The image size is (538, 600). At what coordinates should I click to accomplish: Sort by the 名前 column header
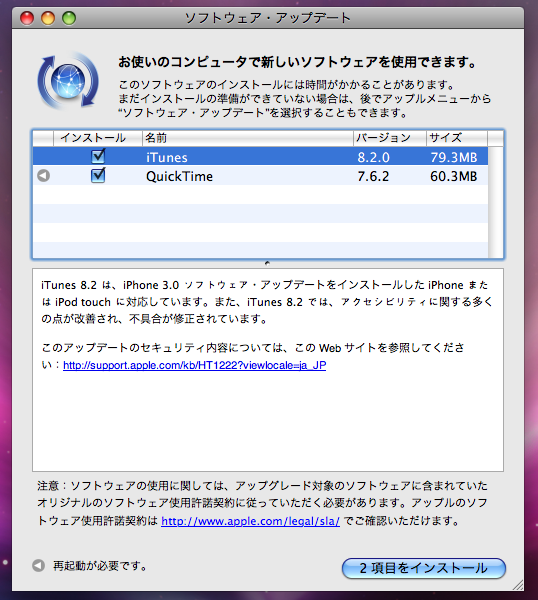[x=248, y=138]
